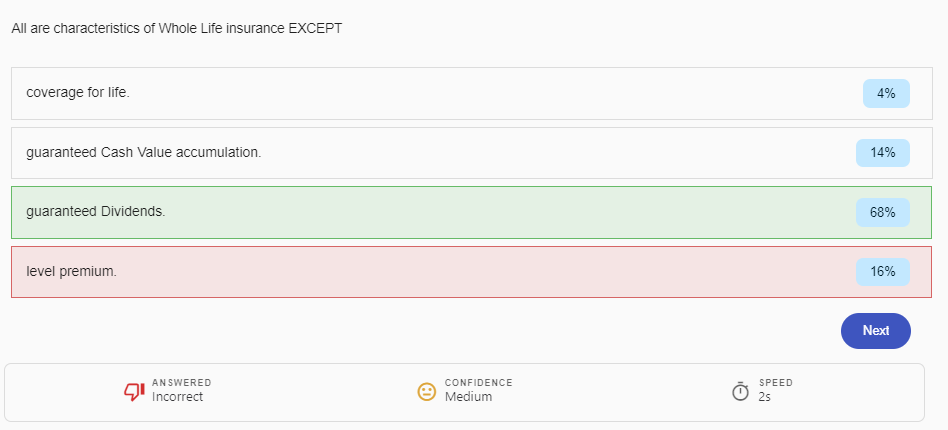Click the 16% response badge

(882, 271)
